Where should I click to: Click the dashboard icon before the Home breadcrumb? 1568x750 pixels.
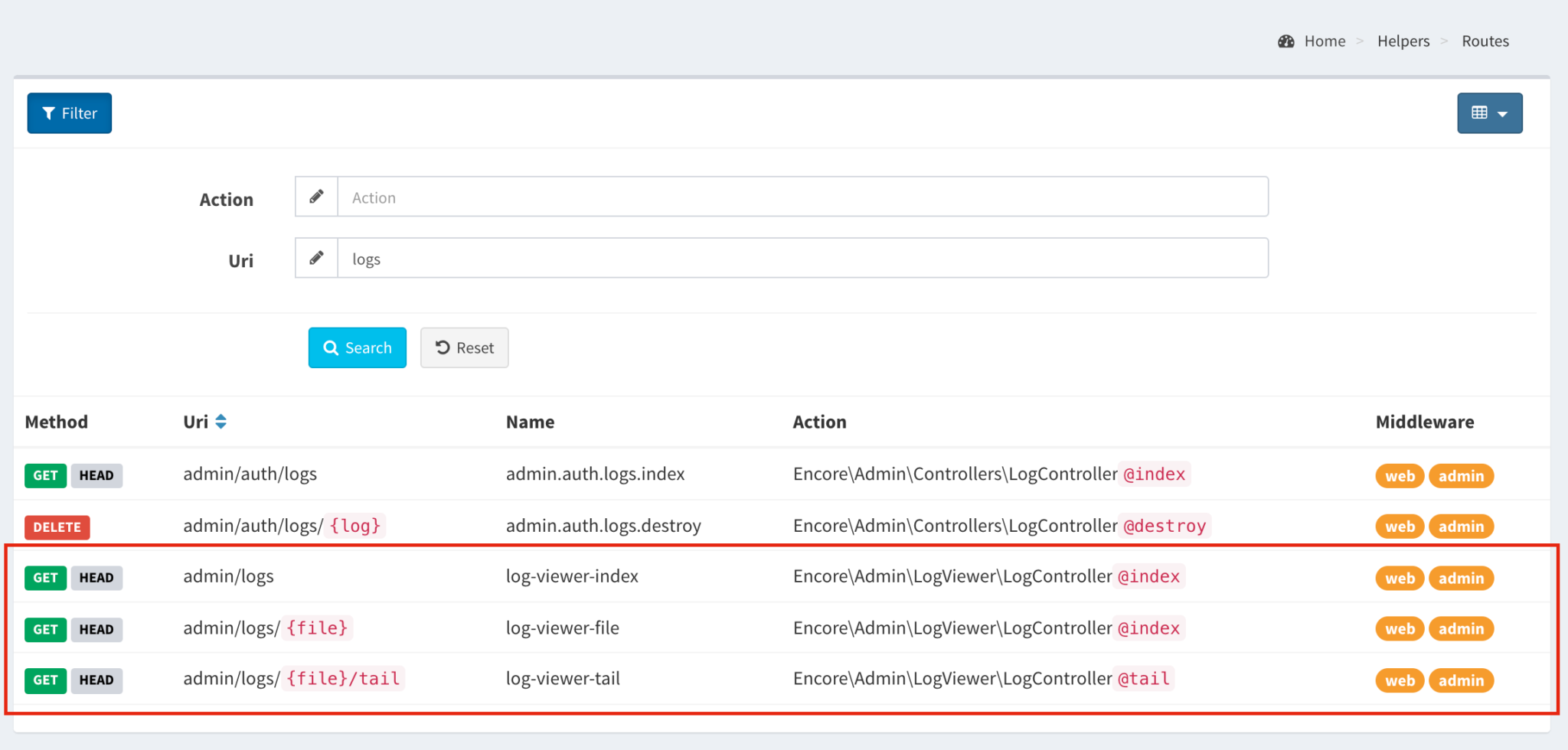pyautogui.click(x=1285, y=41)
